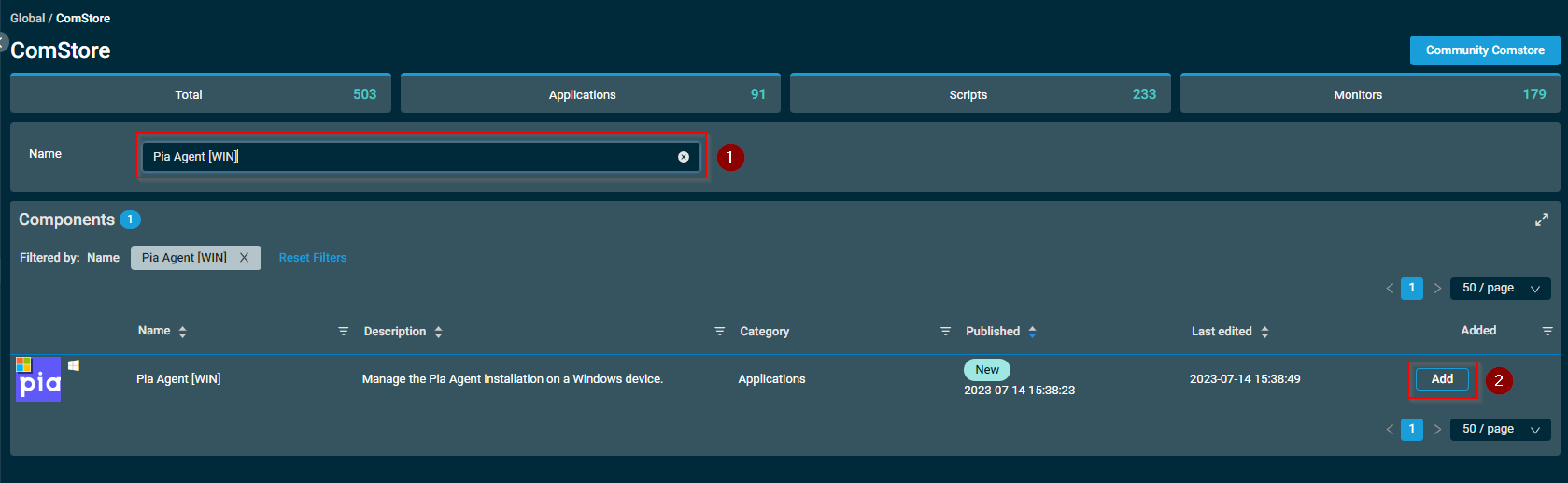
Task: Sort the table by the Name column
Action: (x=182, y=332)
